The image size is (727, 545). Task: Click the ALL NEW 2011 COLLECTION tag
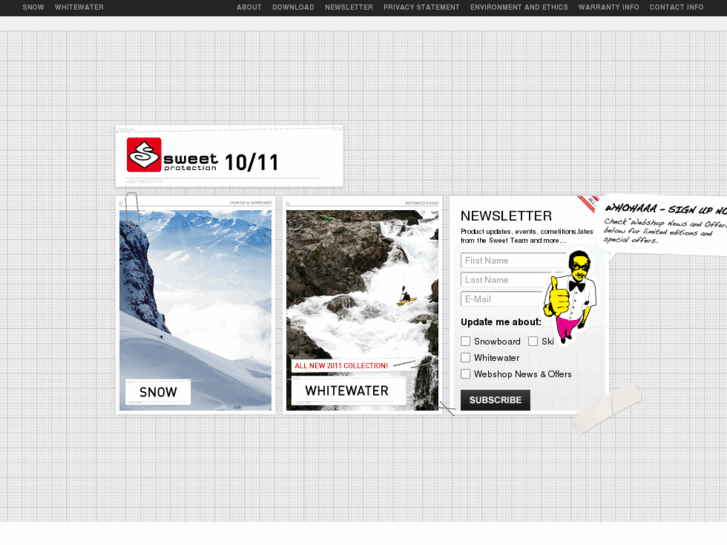(341, 365)
